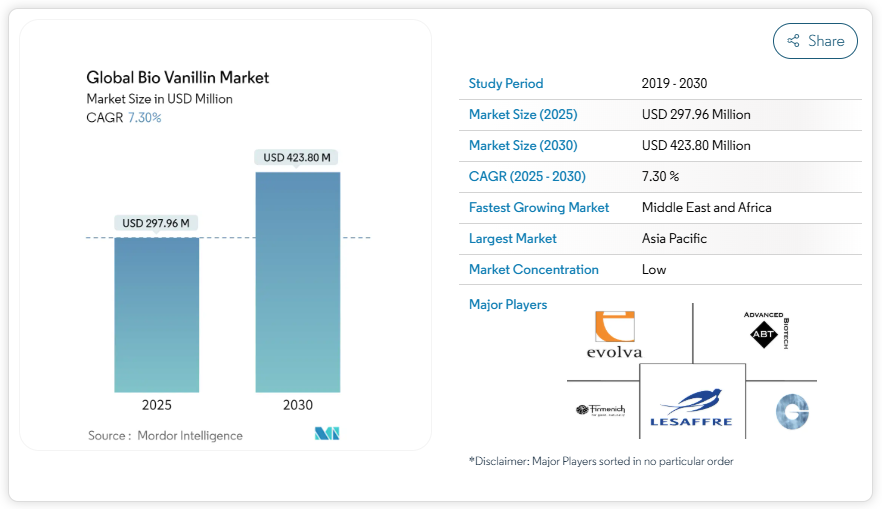Click the 7.30 % table value
Screen dimensions: 882x509
[660, 176]
